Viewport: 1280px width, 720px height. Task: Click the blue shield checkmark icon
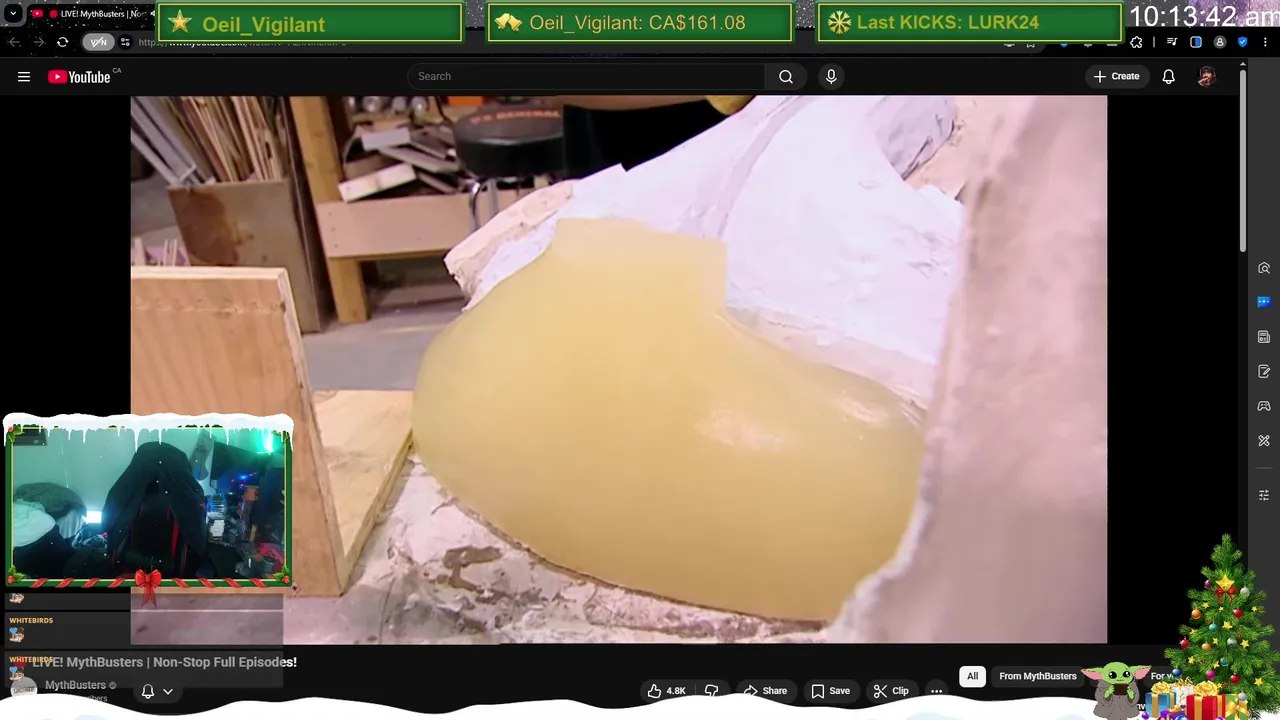1243,42
